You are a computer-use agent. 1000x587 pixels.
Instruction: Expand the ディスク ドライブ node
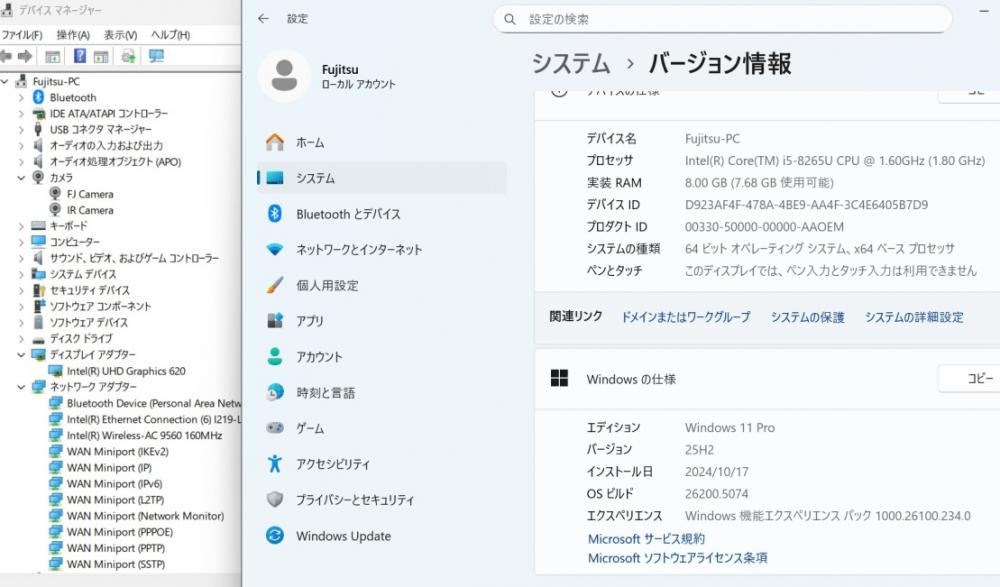pos(21,338)
